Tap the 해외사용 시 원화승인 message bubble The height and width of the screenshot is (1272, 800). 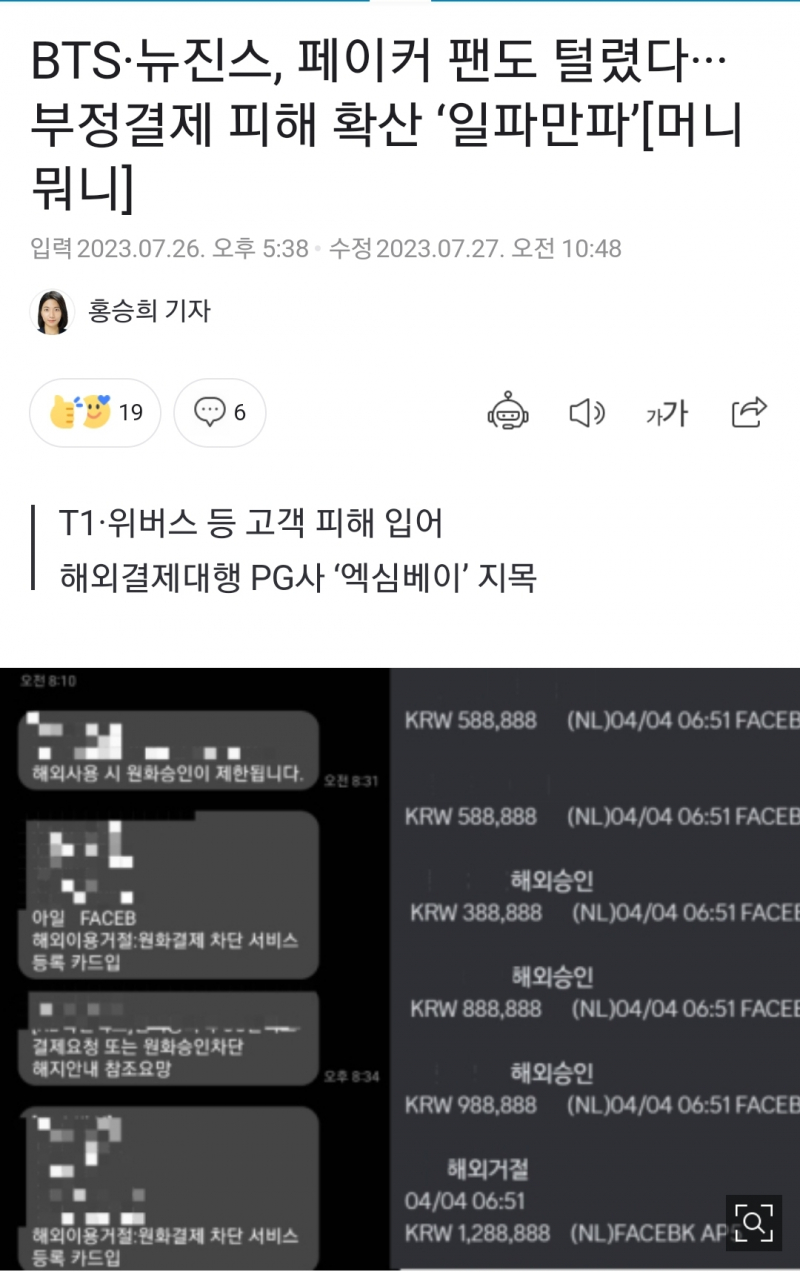click(x=168, y=750)
